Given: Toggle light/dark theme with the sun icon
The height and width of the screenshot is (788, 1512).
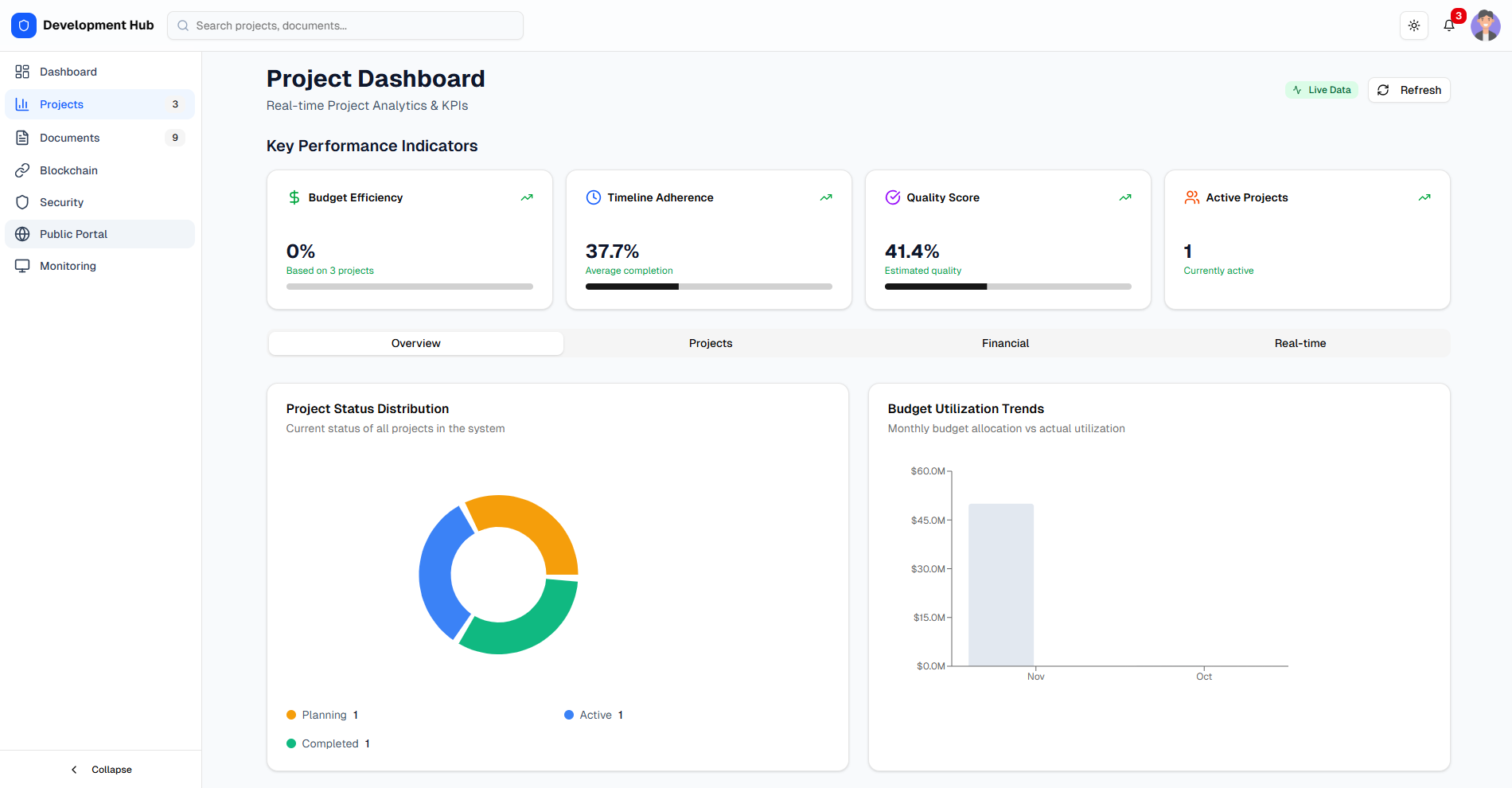Looking at the screenshot, I should coord(1414,25).
